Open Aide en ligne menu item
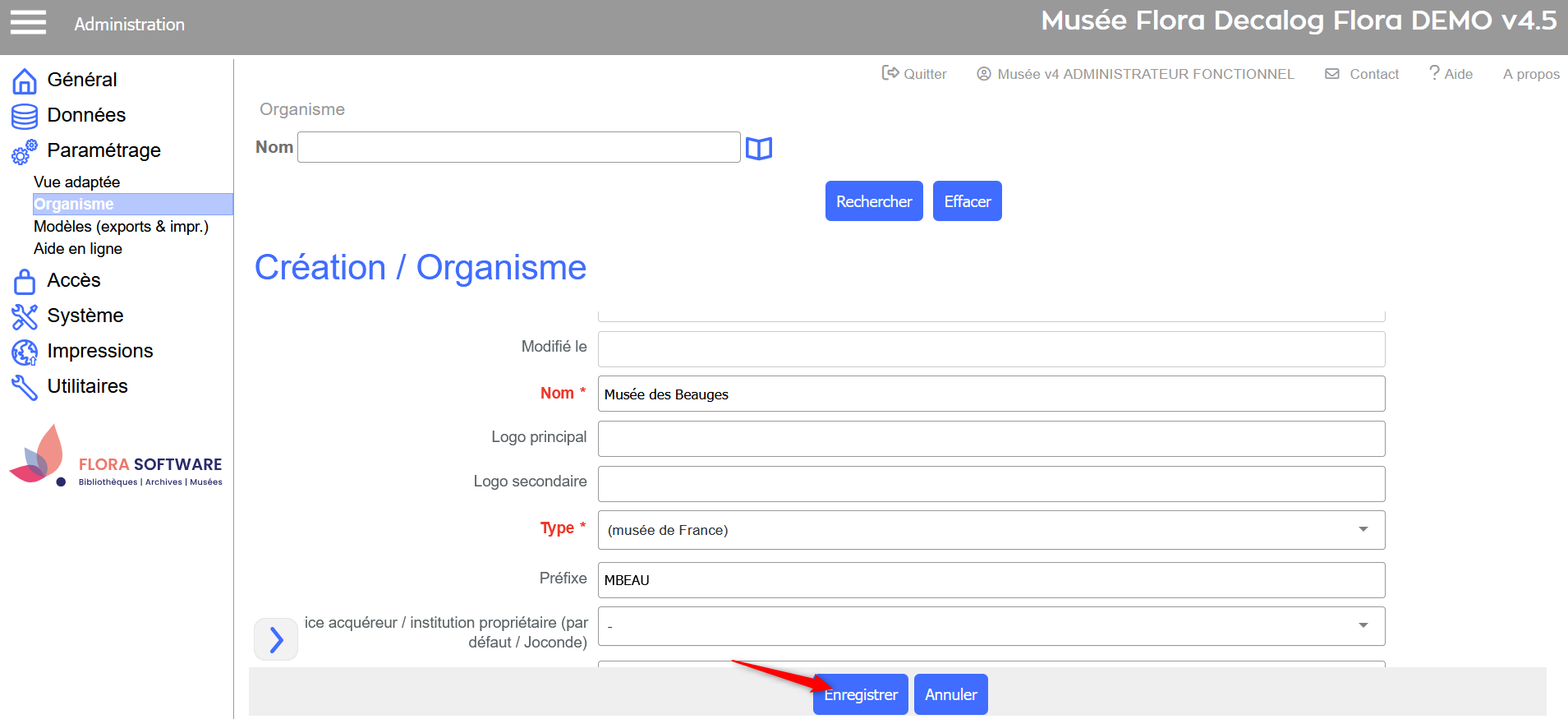The image size is (1568, 719). pos(78,249)
